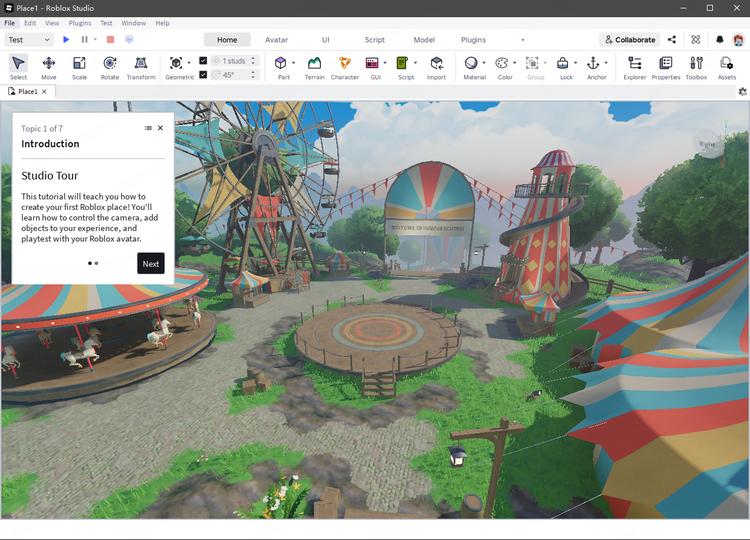
Task: Open the notifications bell
Action: click(719, 40)
